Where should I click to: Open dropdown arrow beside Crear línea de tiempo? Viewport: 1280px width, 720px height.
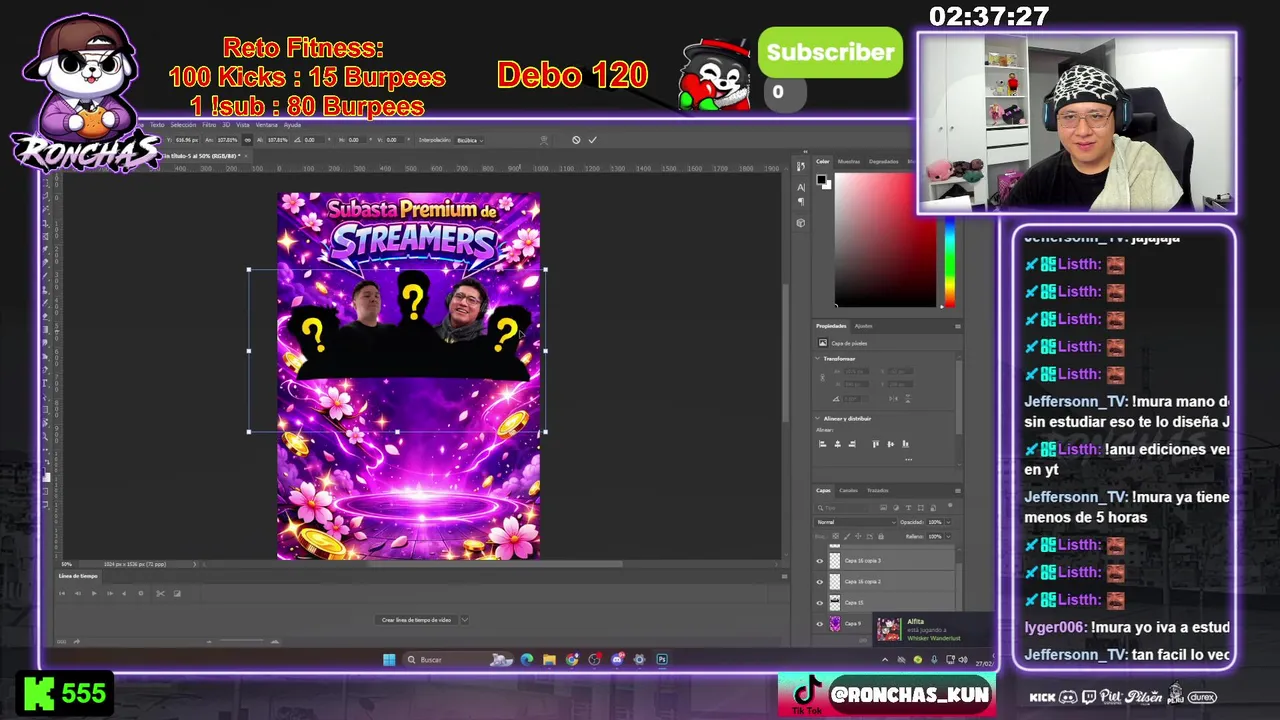[x=464, y=620]
